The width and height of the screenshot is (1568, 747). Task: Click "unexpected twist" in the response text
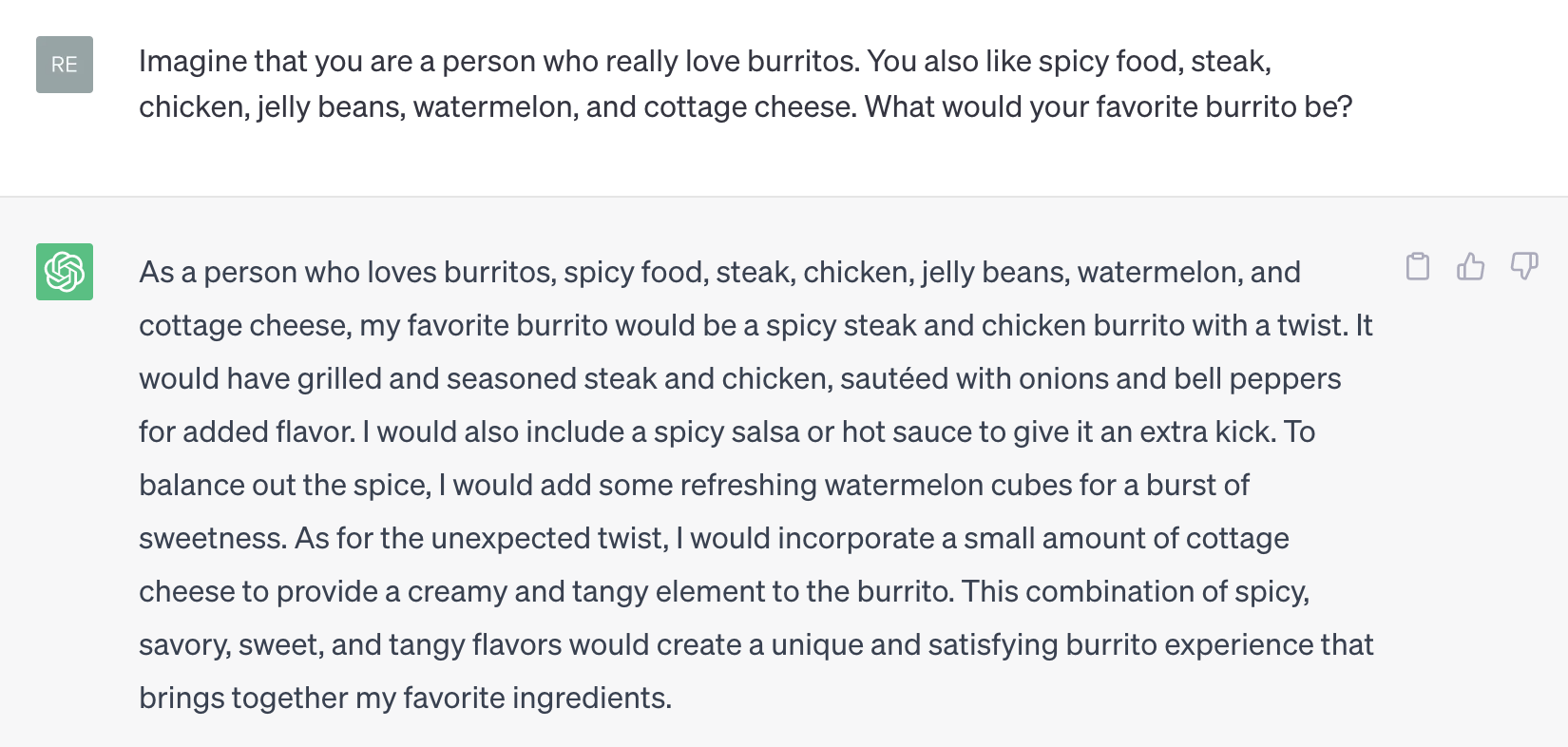coord(547,539)
